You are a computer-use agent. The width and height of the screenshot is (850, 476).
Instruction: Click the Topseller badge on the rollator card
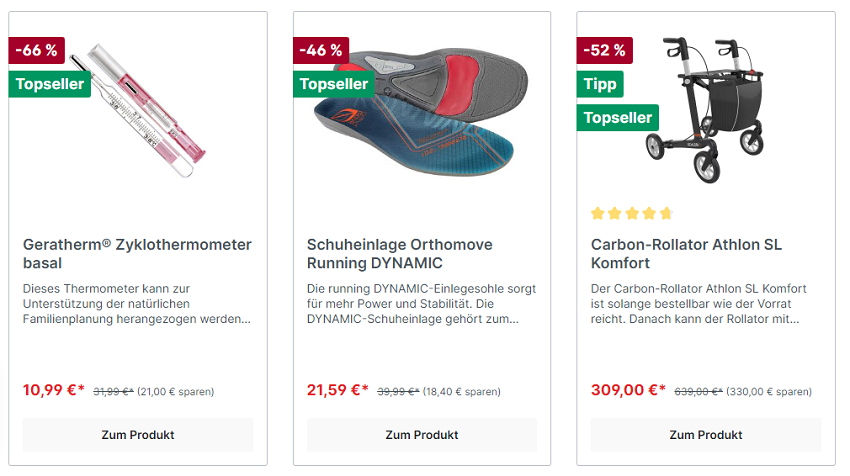tap(618, 118)
